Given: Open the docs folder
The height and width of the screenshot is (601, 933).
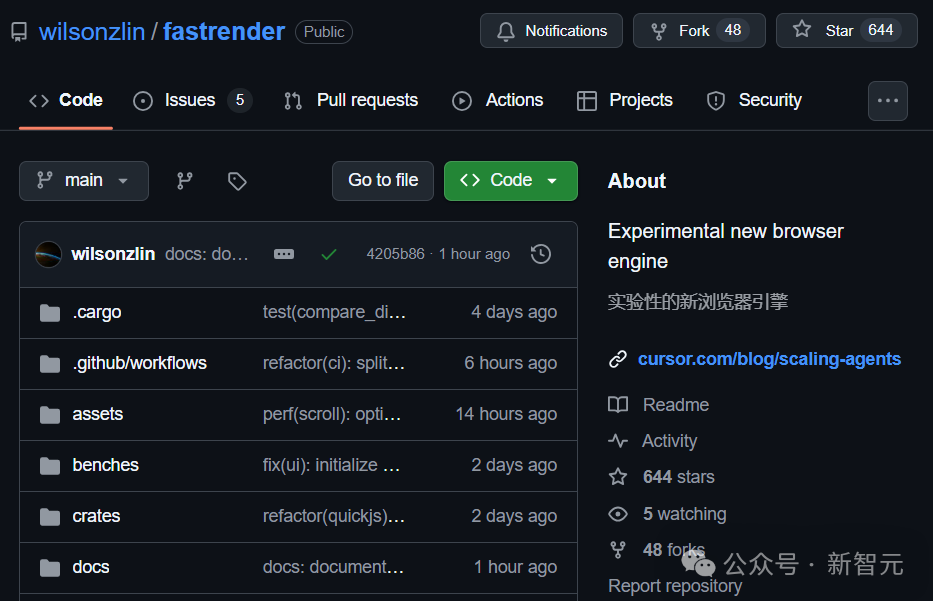Looking at the screenshot, I should [x=91, y=567].
